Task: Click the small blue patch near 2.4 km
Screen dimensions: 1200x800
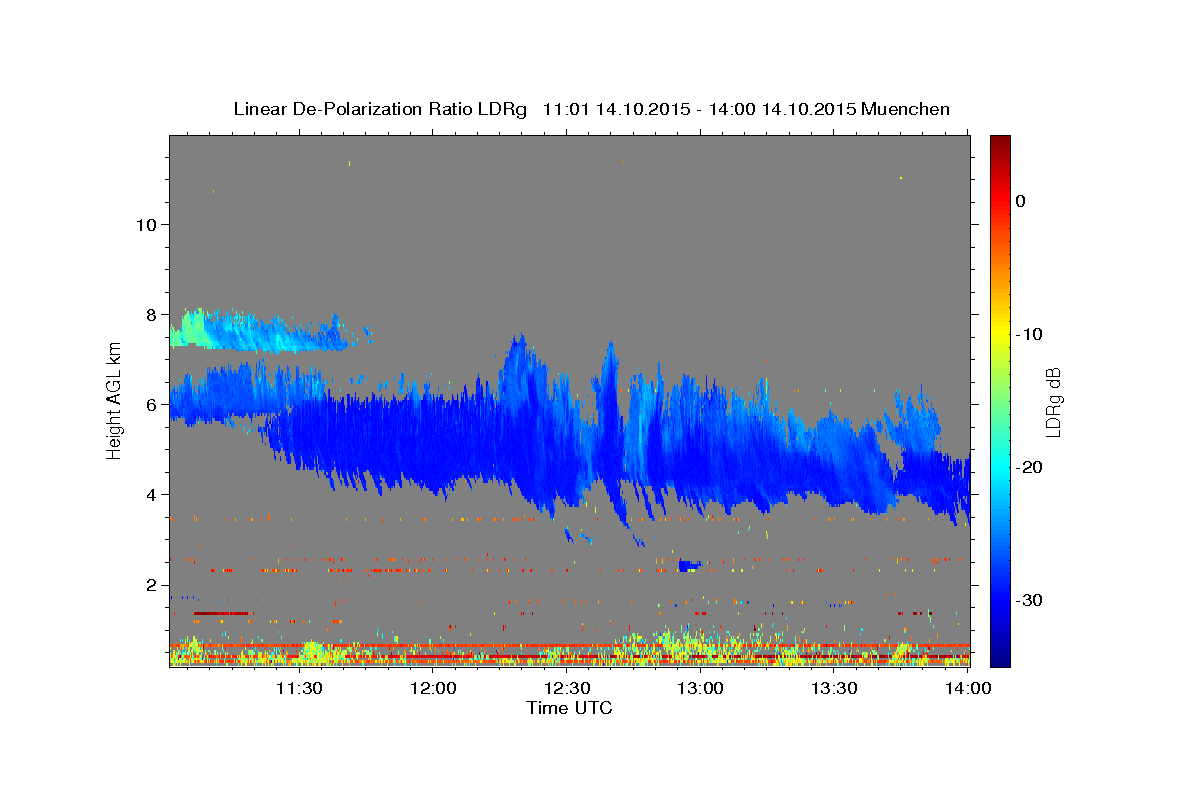Action: pyautogui.click(x=688, y=565)
